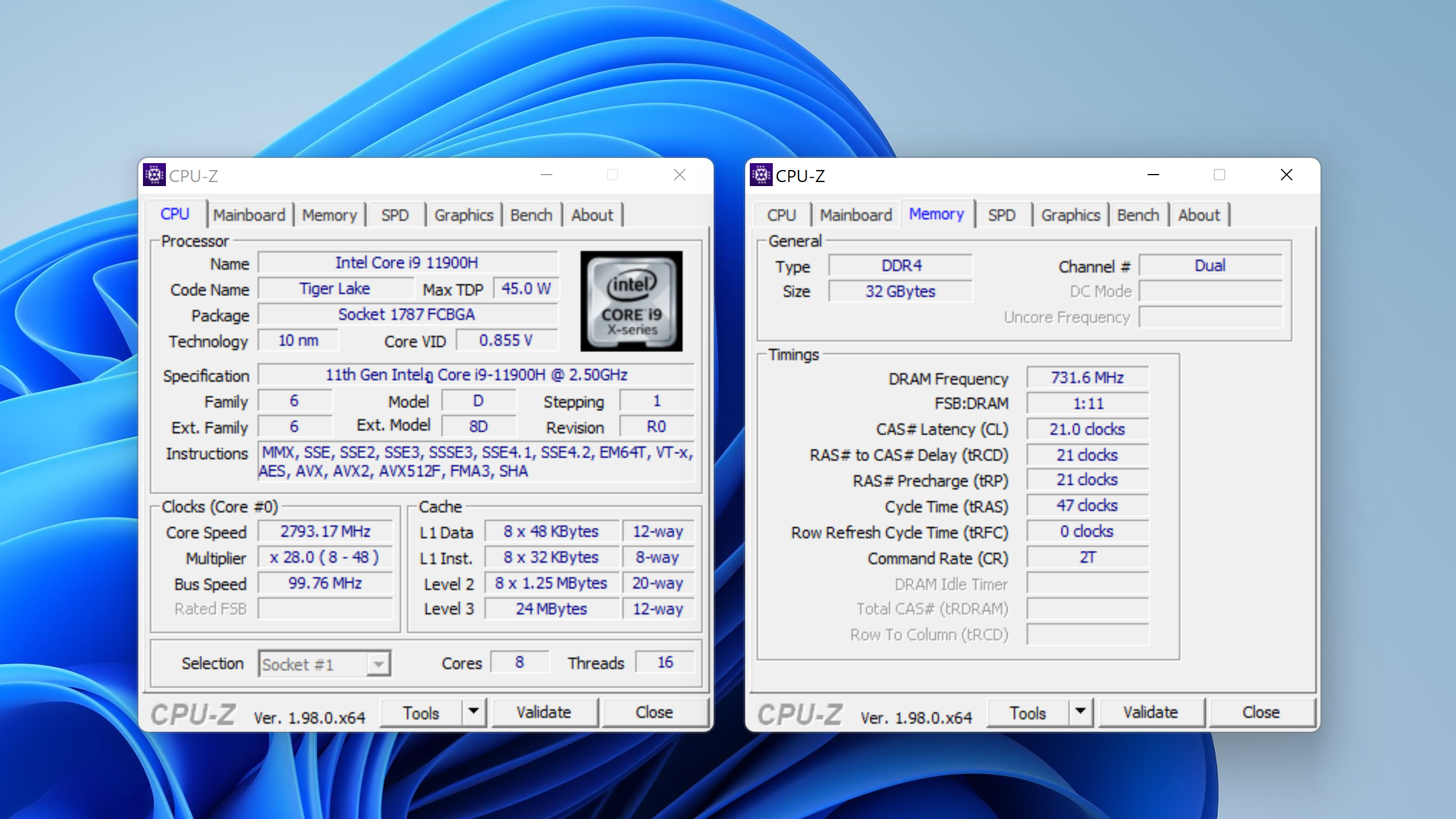Open Memory tab in left CPU-Z window
Viewport: 1456px width, 819px height.
(330, 215)
